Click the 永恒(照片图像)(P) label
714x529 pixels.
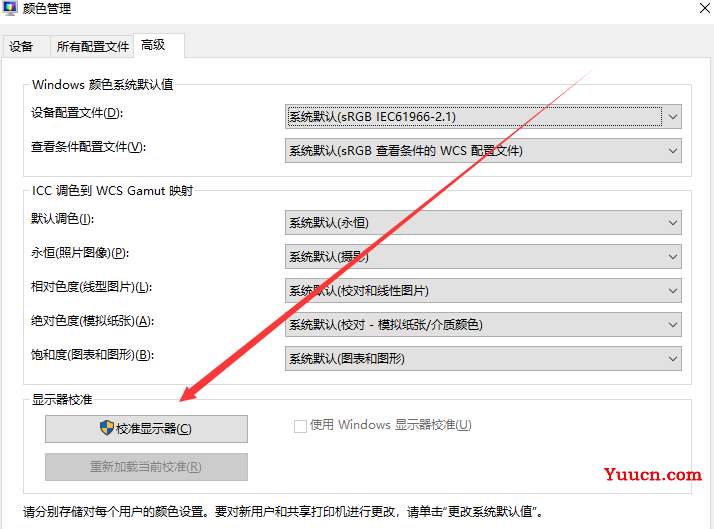[80, 253]
